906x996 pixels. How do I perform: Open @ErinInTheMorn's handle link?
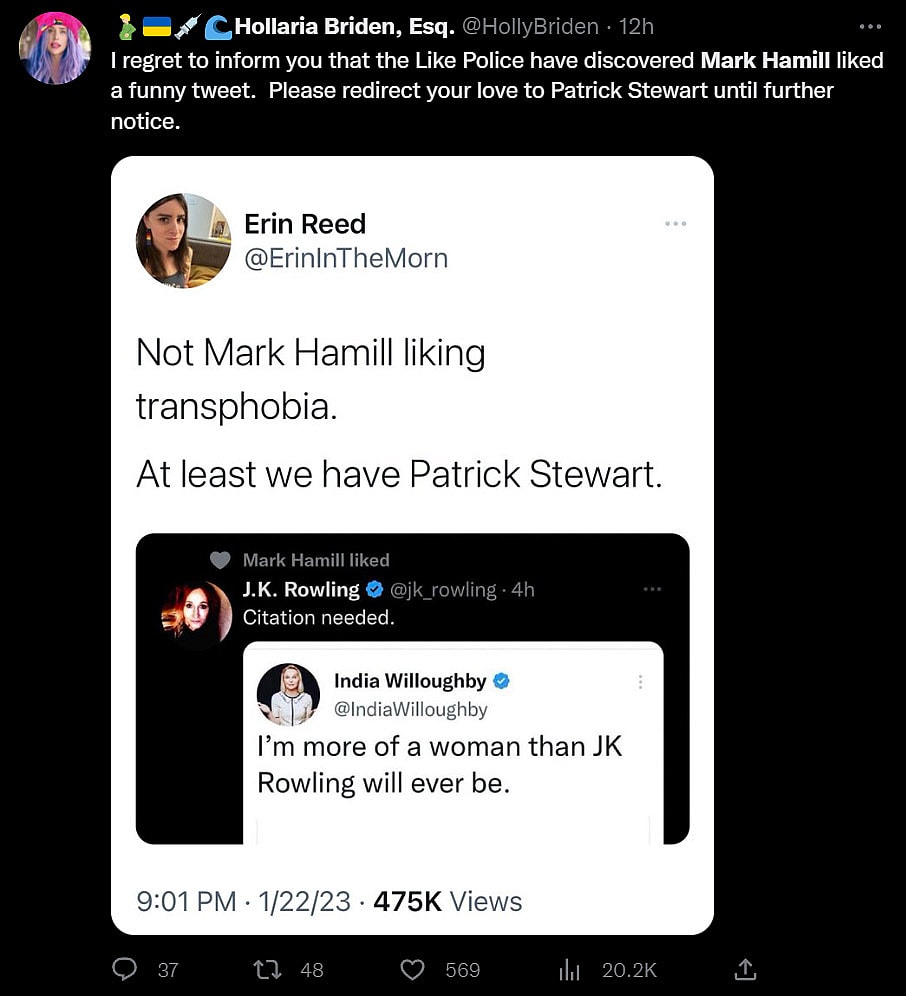347,258
